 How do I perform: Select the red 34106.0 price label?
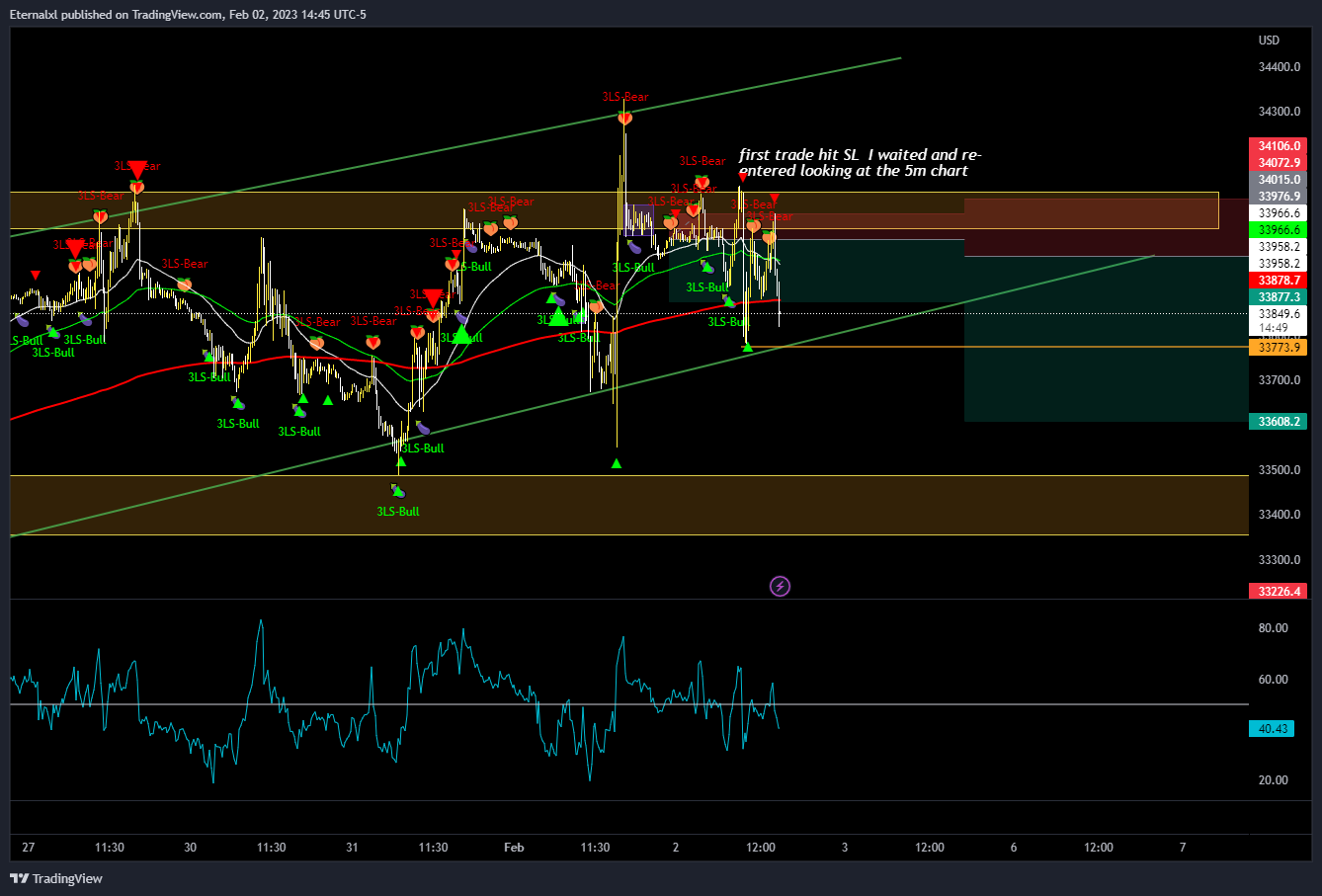[1279, 145]
